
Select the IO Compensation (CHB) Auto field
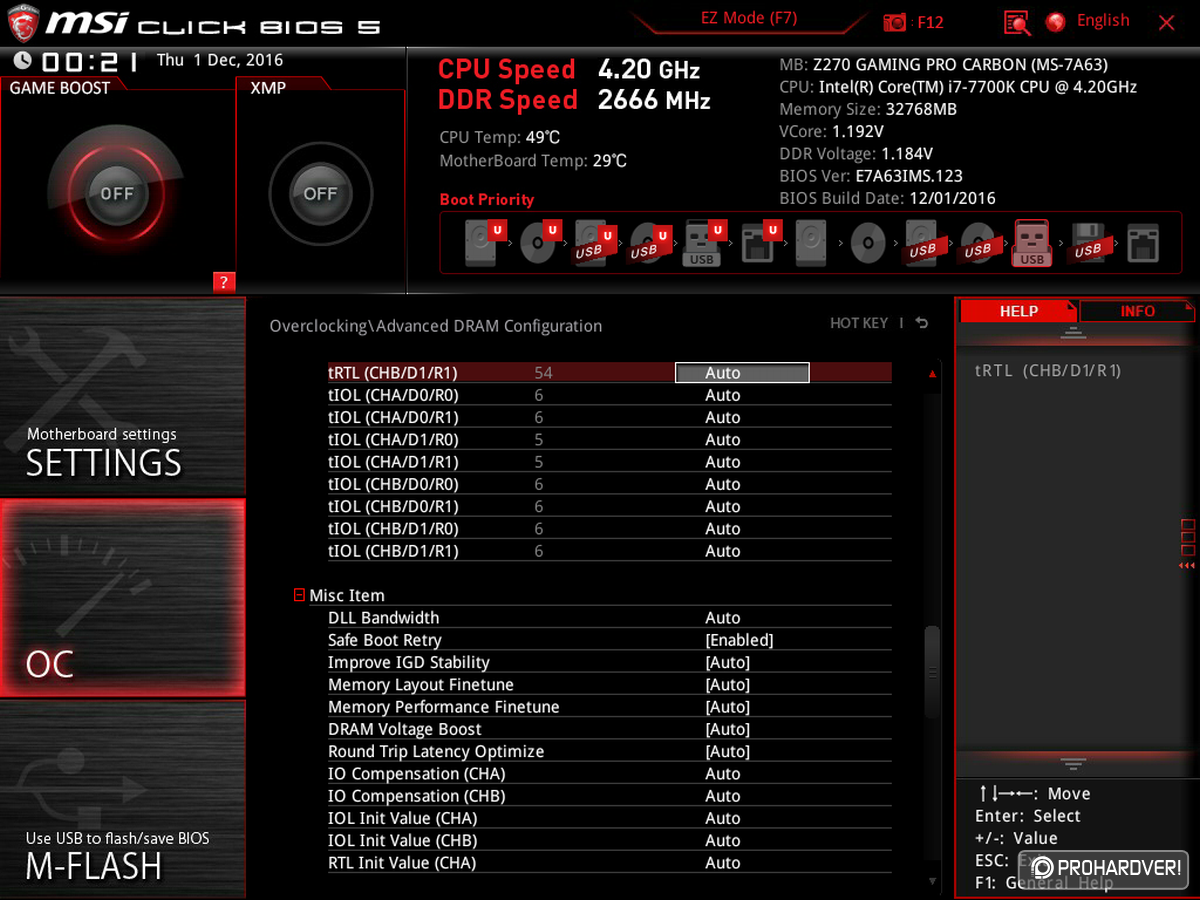(x=722, y=796)
